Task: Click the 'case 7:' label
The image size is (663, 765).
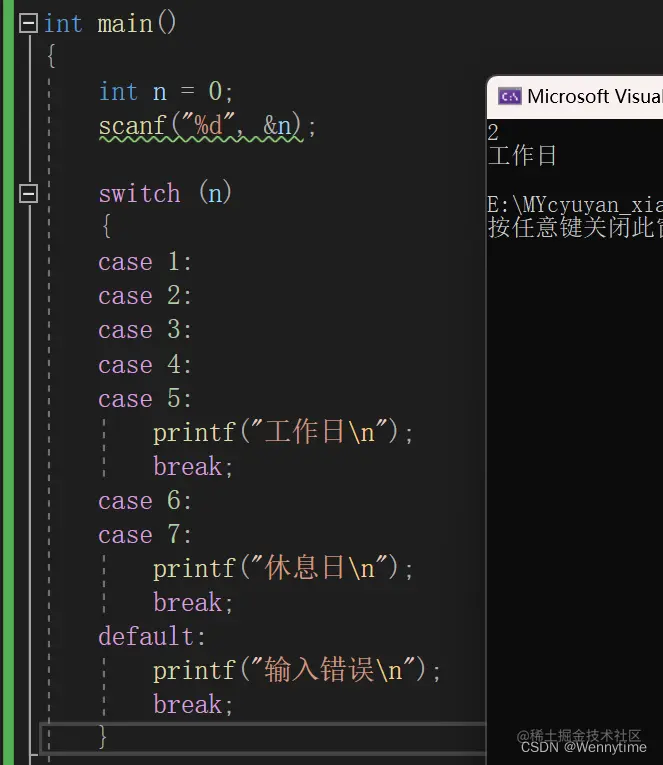Action: [x=145, y=535]
